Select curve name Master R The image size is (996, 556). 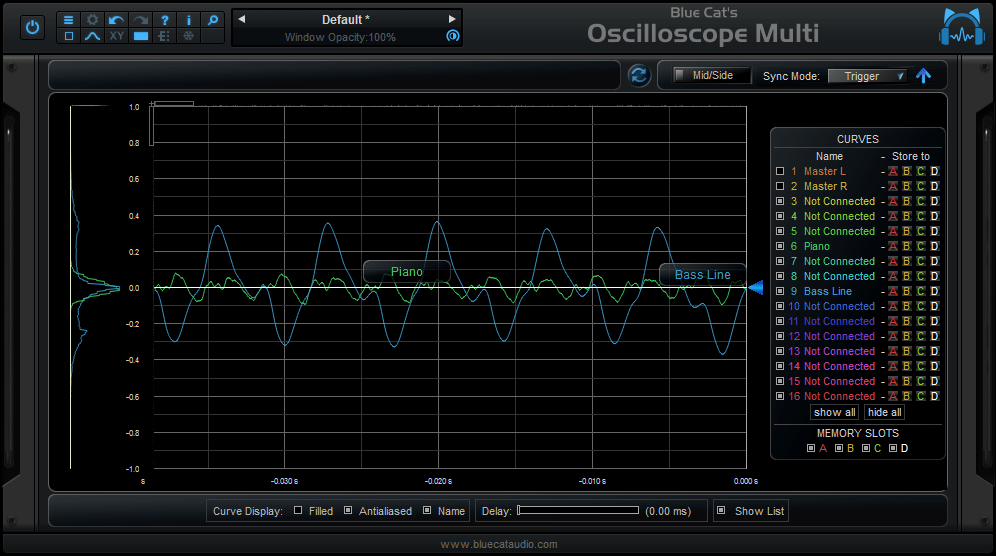point(825,186)
